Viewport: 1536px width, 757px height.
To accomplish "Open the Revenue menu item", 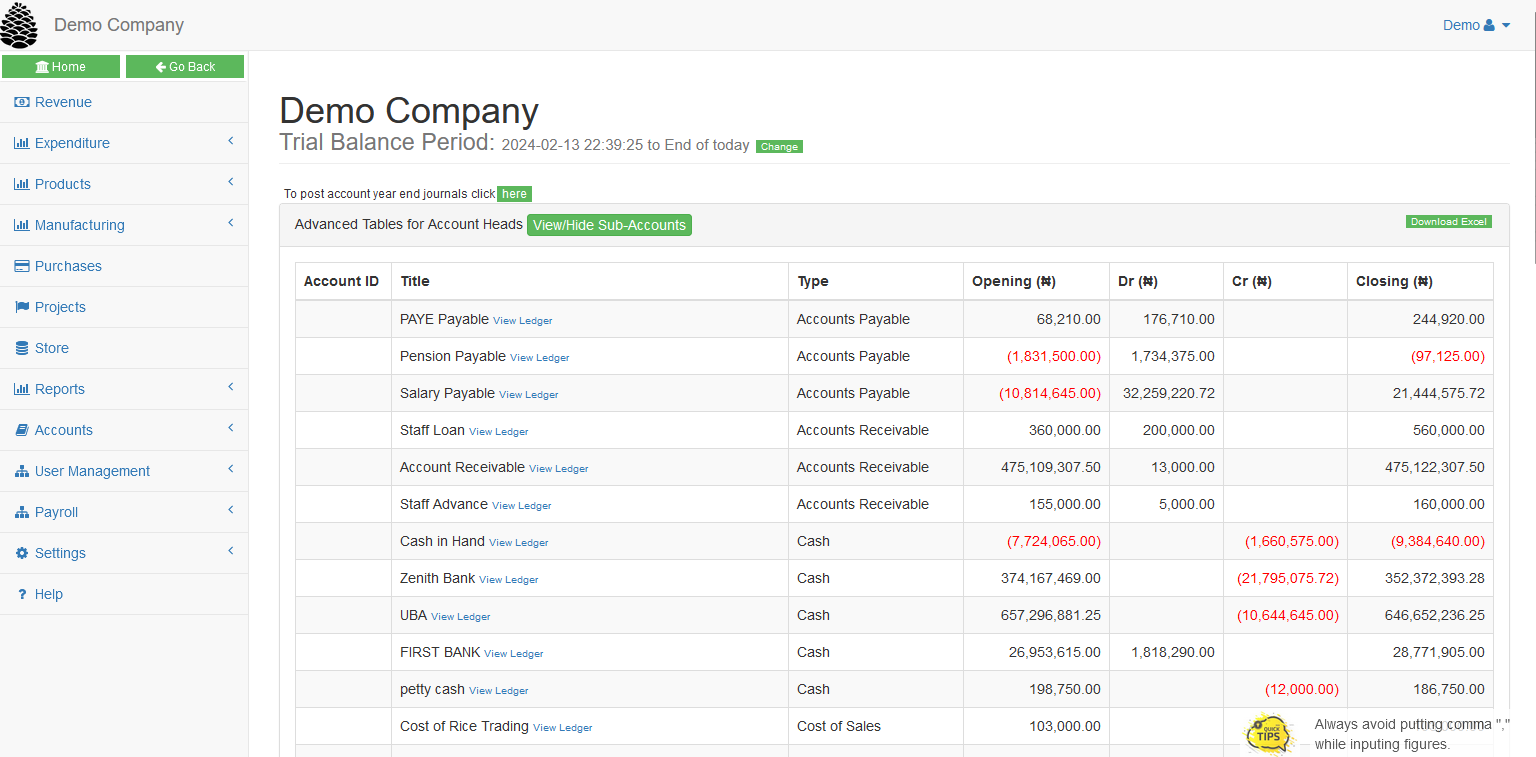I will [x=124, y=102].
